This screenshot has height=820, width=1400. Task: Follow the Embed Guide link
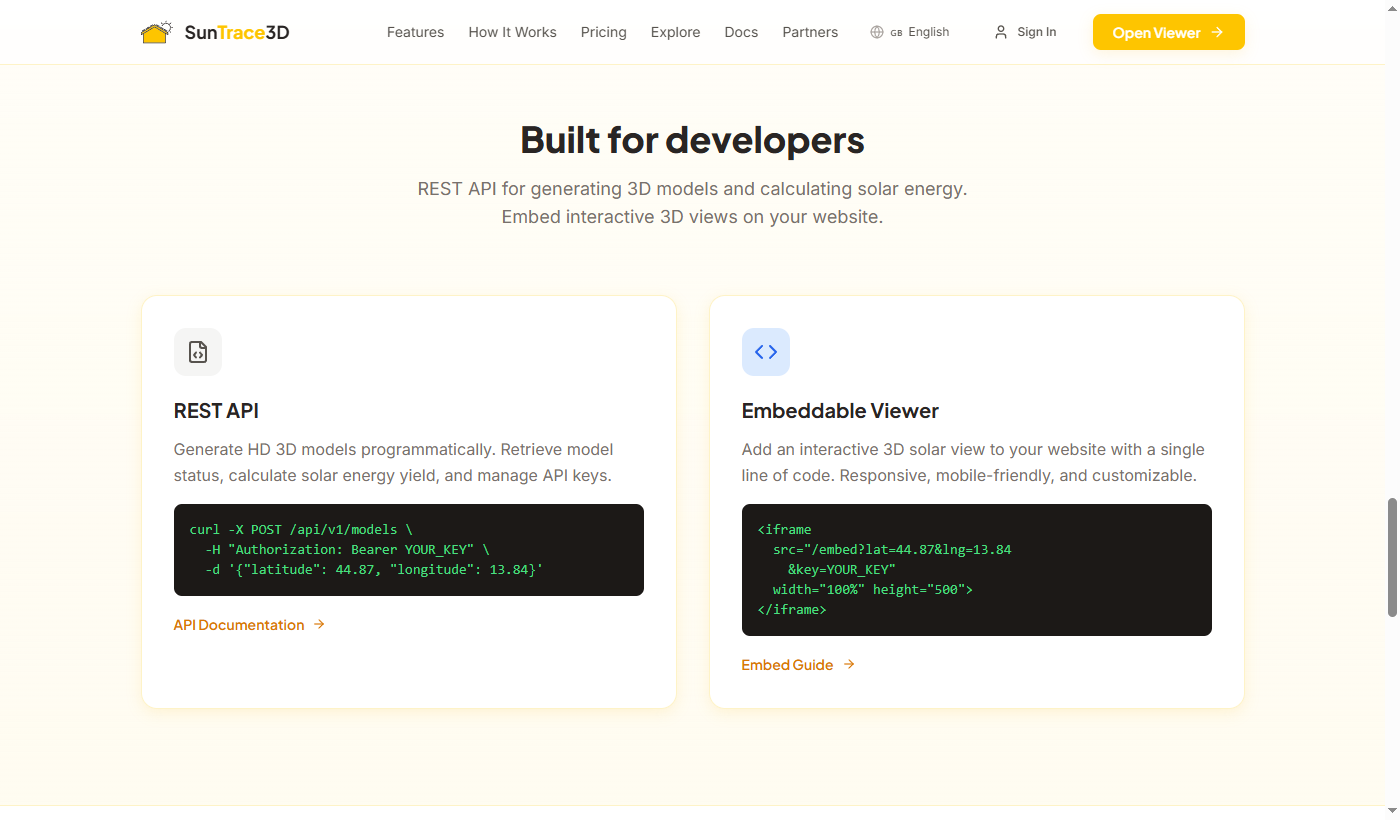[787, 665]
